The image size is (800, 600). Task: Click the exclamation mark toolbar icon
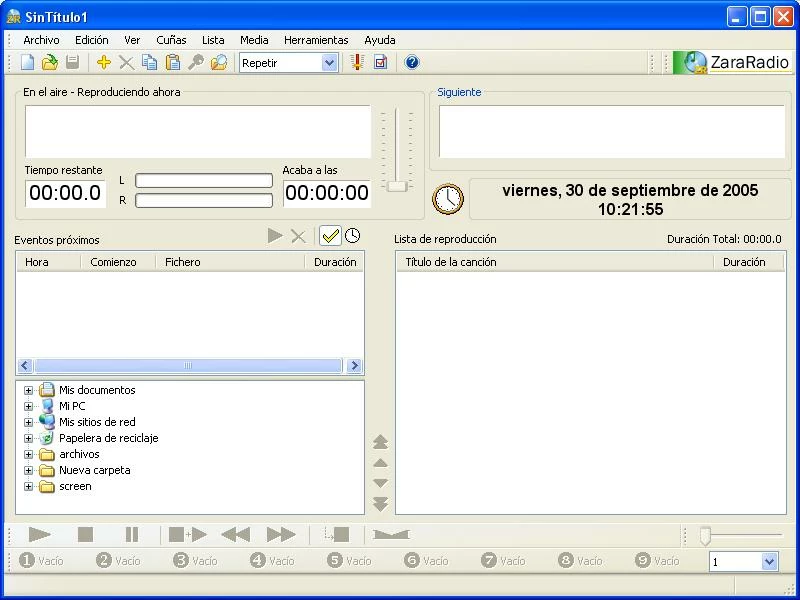357,63
